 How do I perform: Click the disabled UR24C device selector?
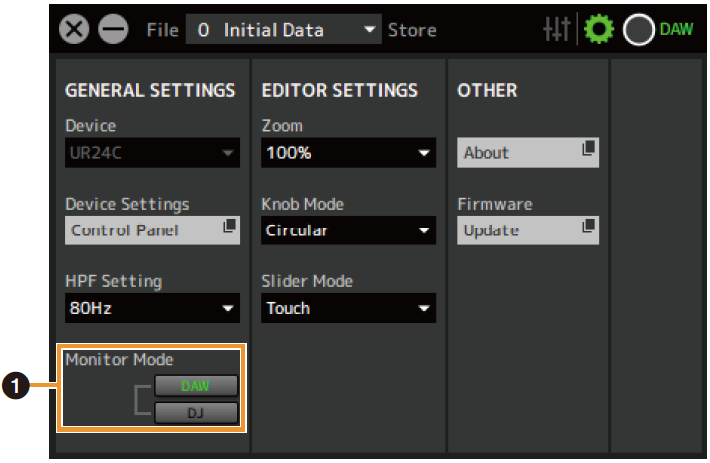tap(152, 153)
